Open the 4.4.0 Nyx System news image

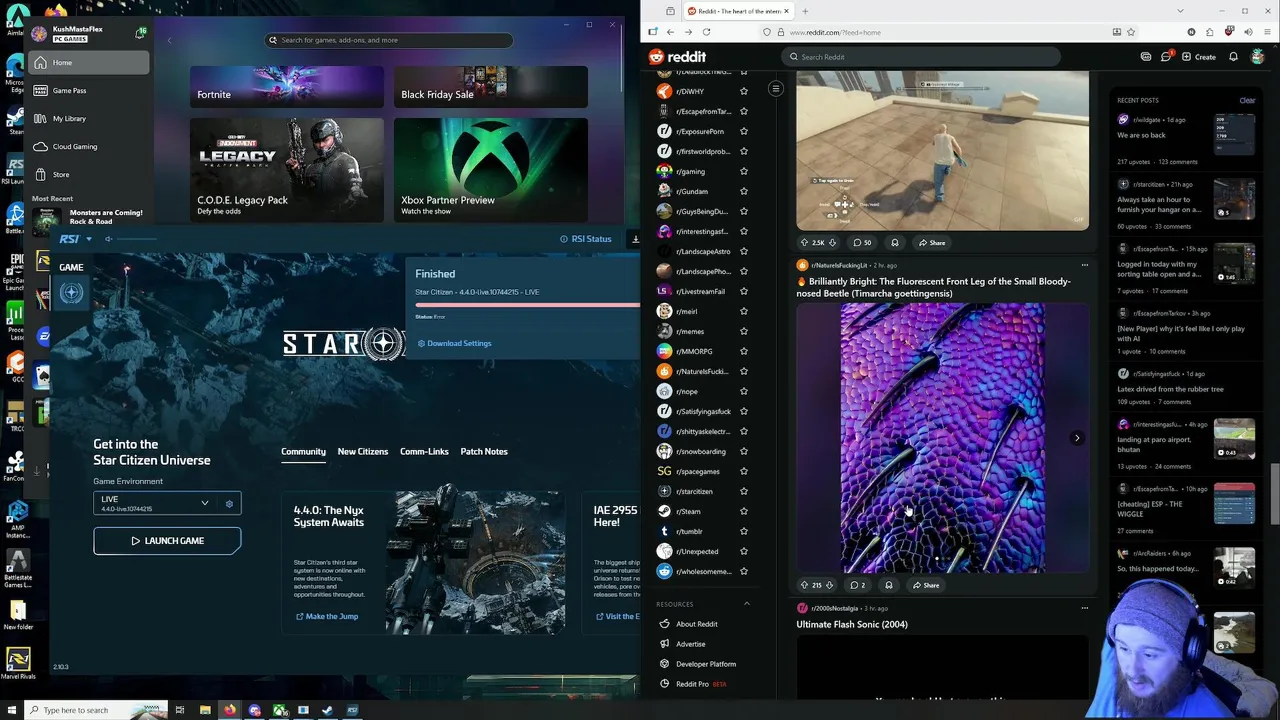coord(476,560)
